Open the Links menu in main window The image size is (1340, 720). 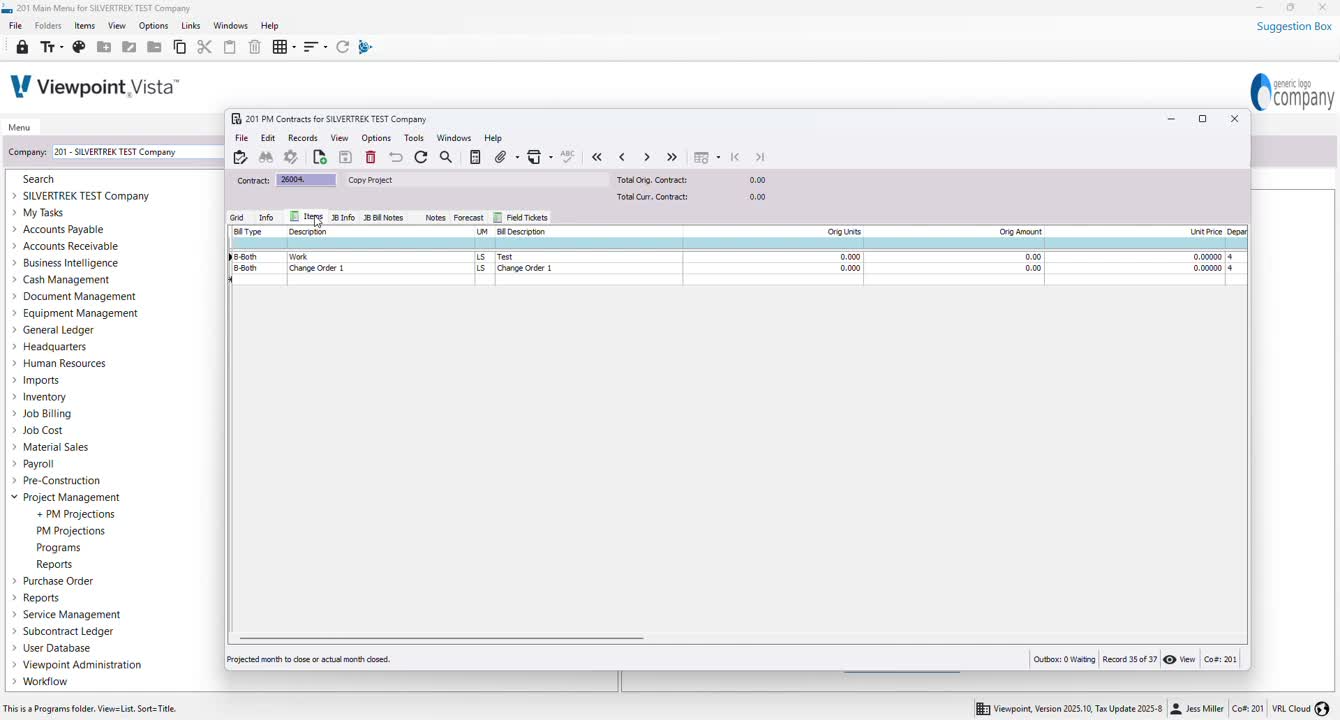(191, 26)
